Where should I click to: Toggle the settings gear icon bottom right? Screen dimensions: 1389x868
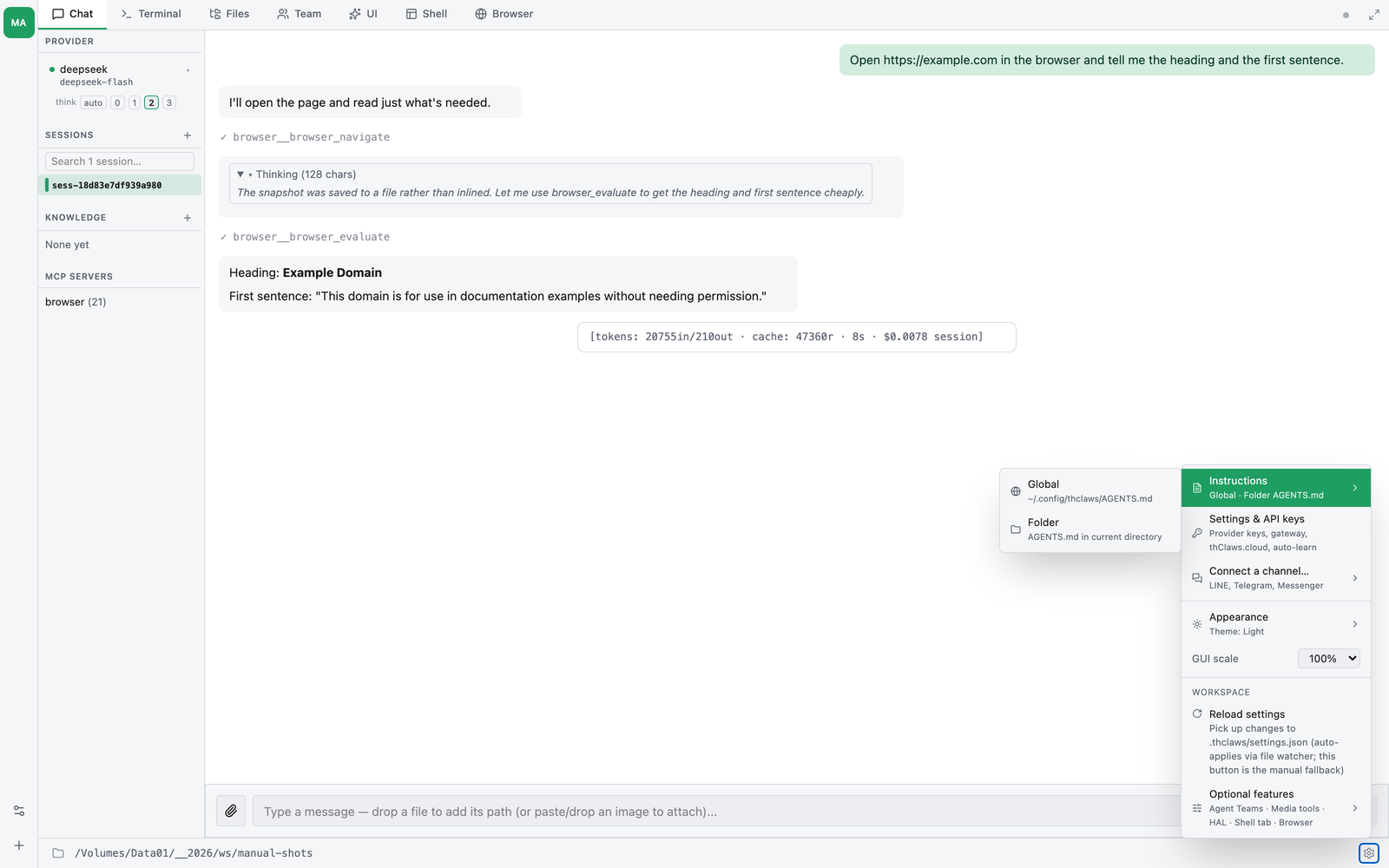[1369, 853]
